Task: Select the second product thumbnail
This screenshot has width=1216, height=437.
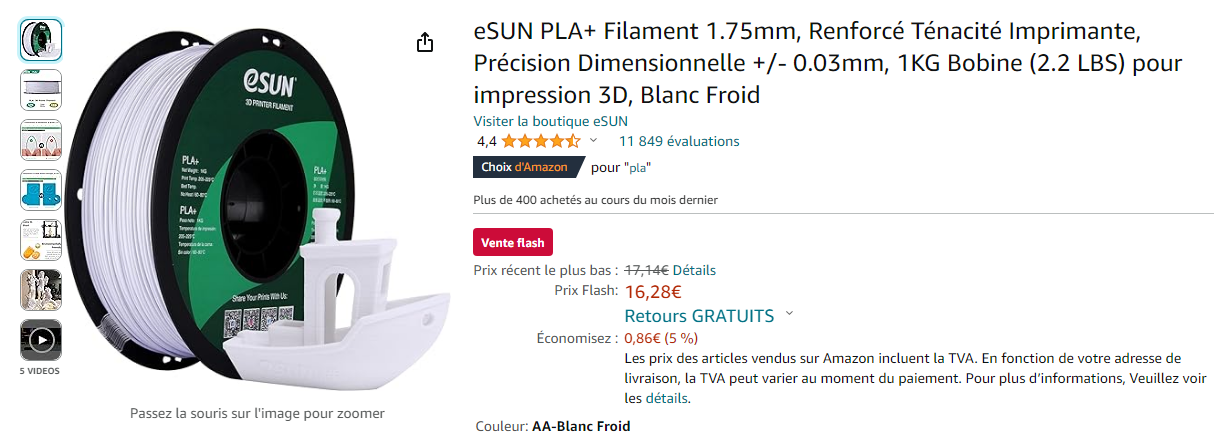Action: [41, 89]
